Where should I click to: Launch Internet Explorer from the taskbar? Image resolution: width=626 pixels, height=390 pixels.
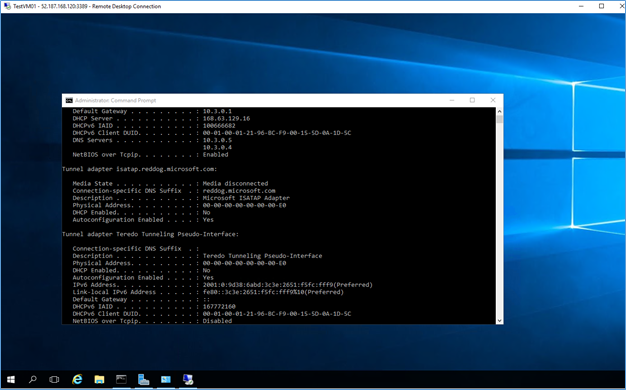point(77,379)
